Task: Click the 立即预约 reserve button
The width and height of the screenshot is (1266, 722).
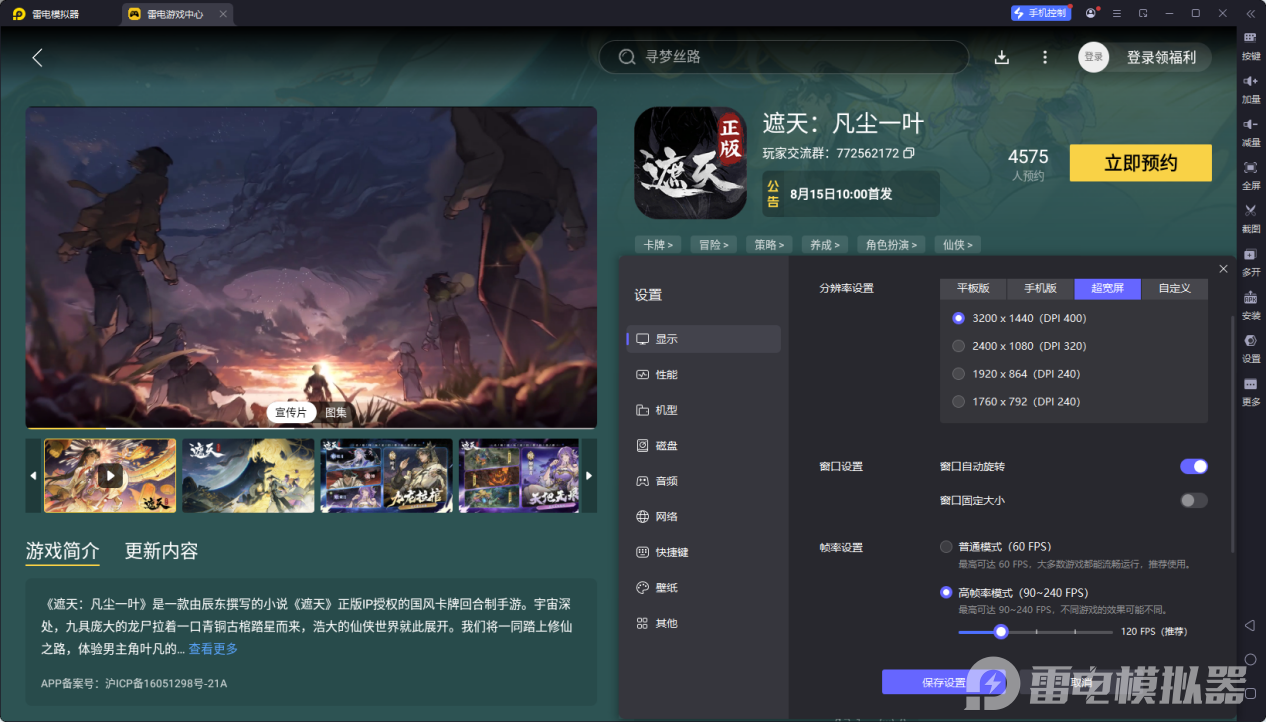Action: (x=1140, y=162)
